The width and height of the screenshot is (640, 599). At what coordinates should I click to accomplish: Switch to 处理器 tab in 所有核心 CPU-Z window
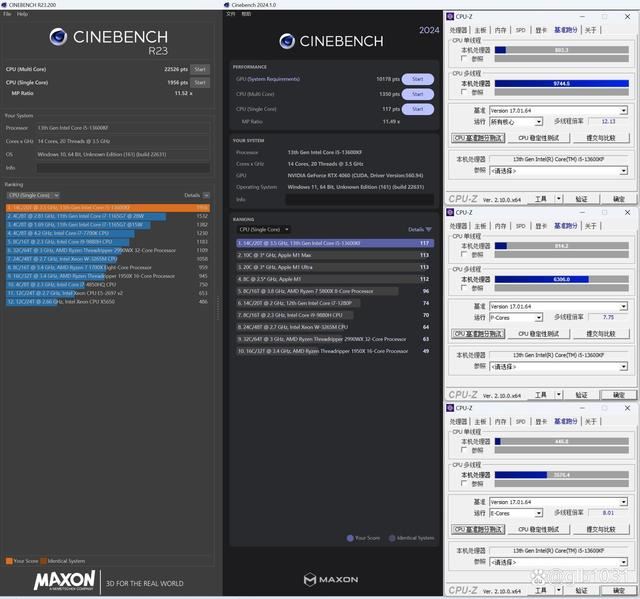tap(458, 30)
